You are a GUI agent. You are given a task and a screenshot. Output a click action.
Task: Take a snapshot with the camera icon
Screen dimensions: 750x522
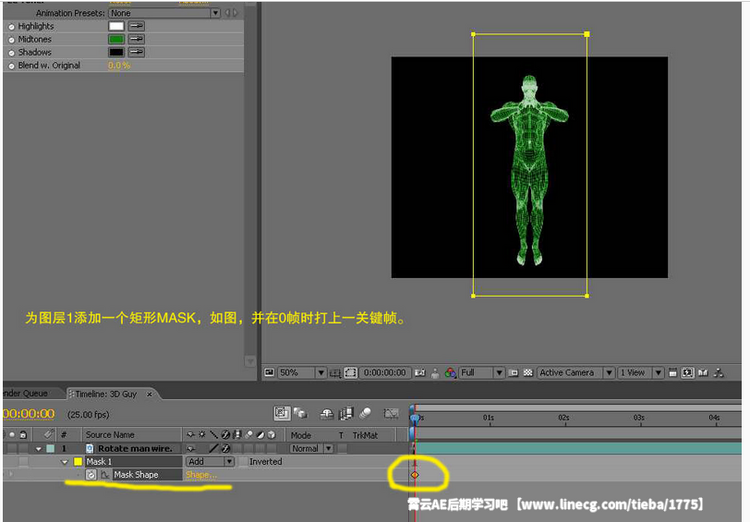pos(420,372)
